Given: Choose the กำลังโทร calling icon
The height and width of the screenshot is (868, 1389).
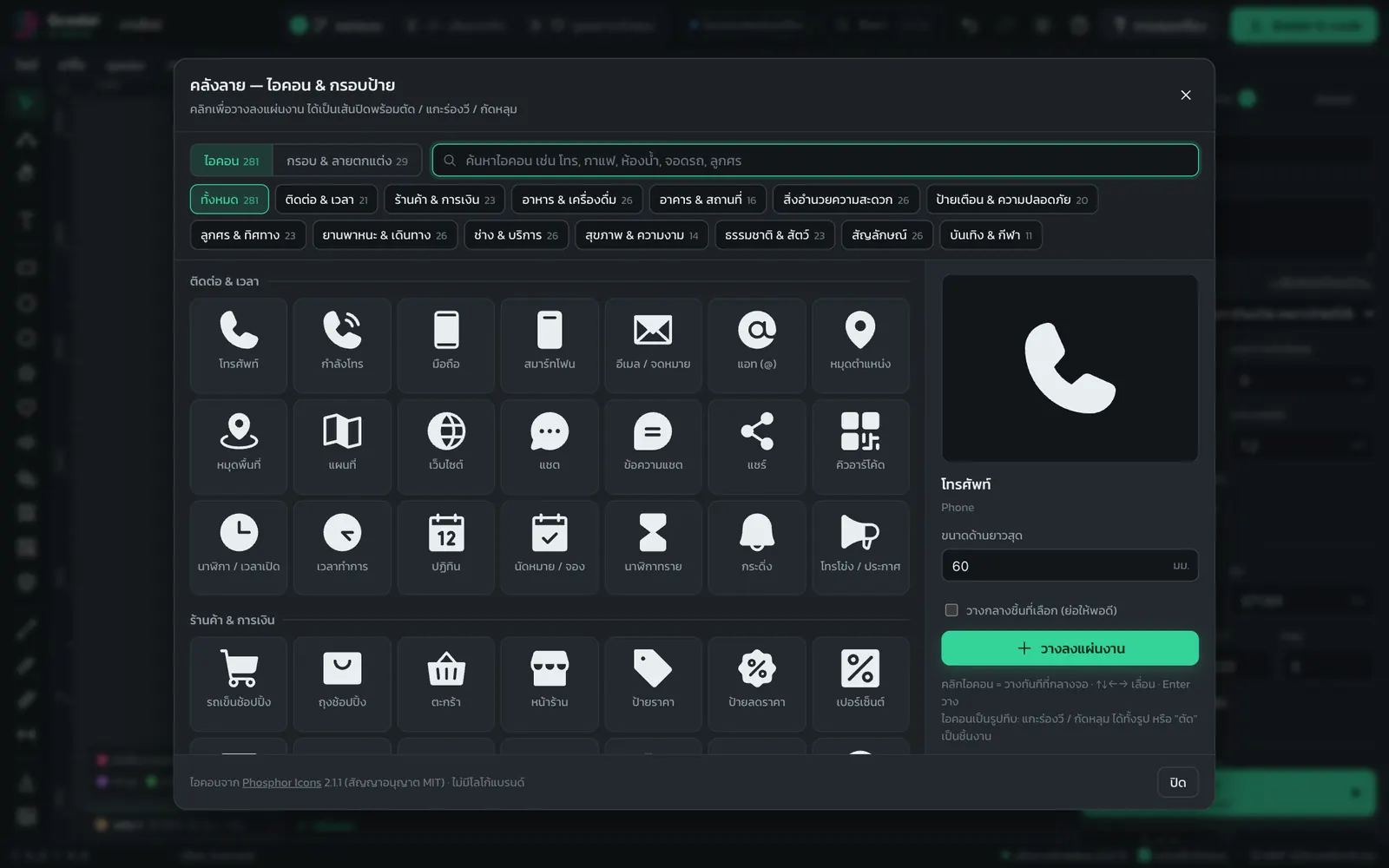Looking at the screenshot, I should (x=342, y=345).
